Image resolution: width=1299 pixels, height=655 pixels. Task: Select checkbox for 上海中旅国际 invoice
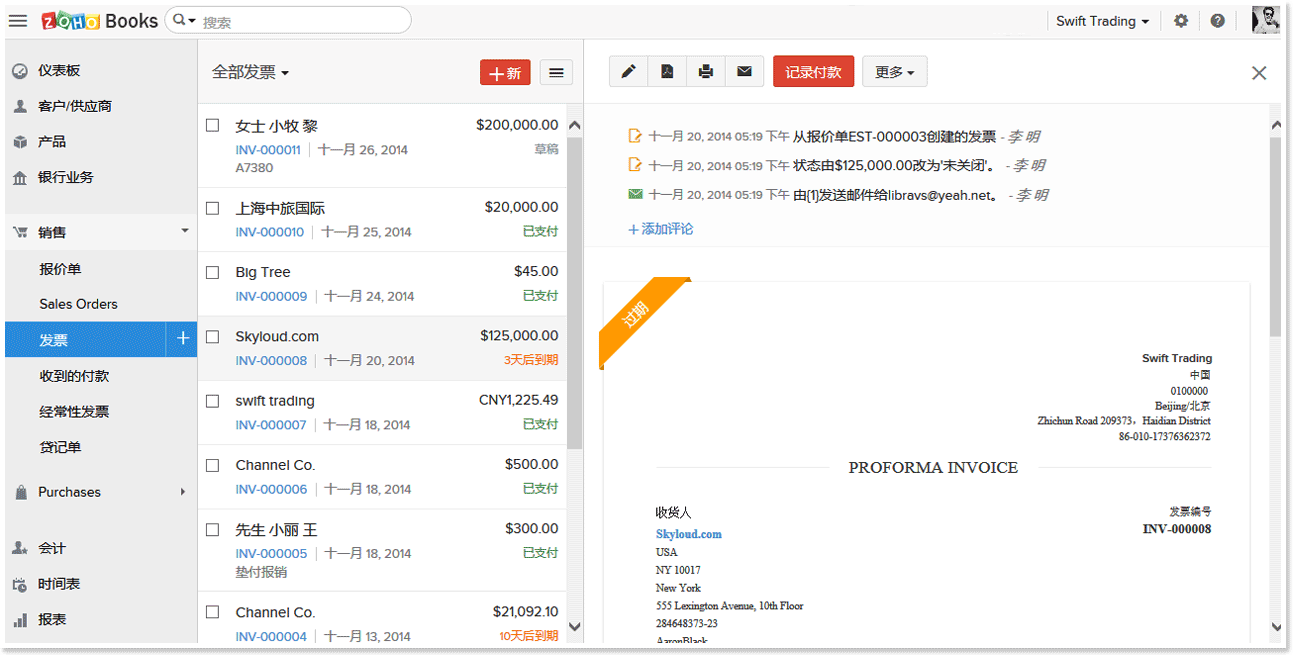click(x=212, y=208)
